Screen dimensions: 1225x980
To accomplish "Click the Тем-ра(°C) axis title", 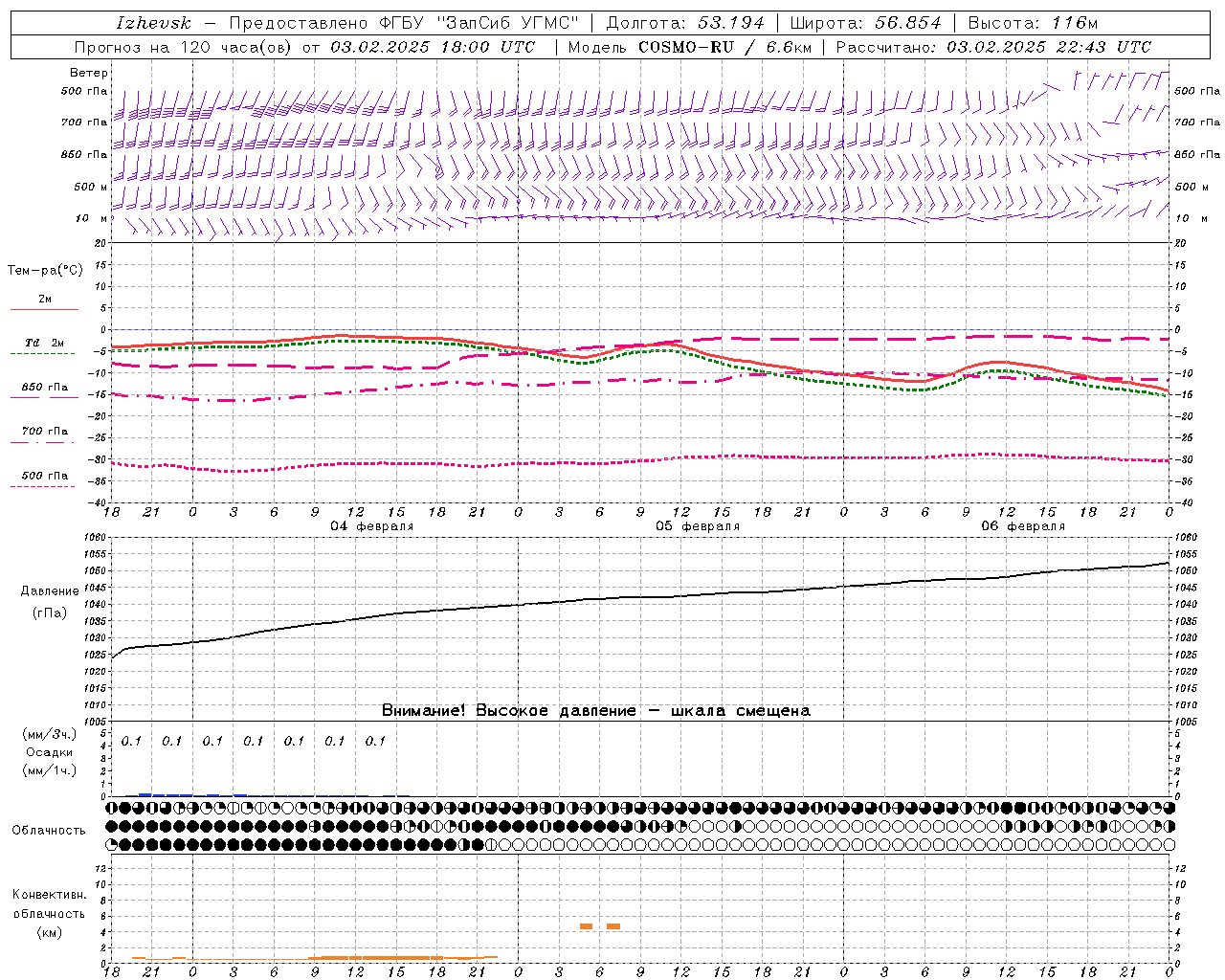I will point(45,271).
